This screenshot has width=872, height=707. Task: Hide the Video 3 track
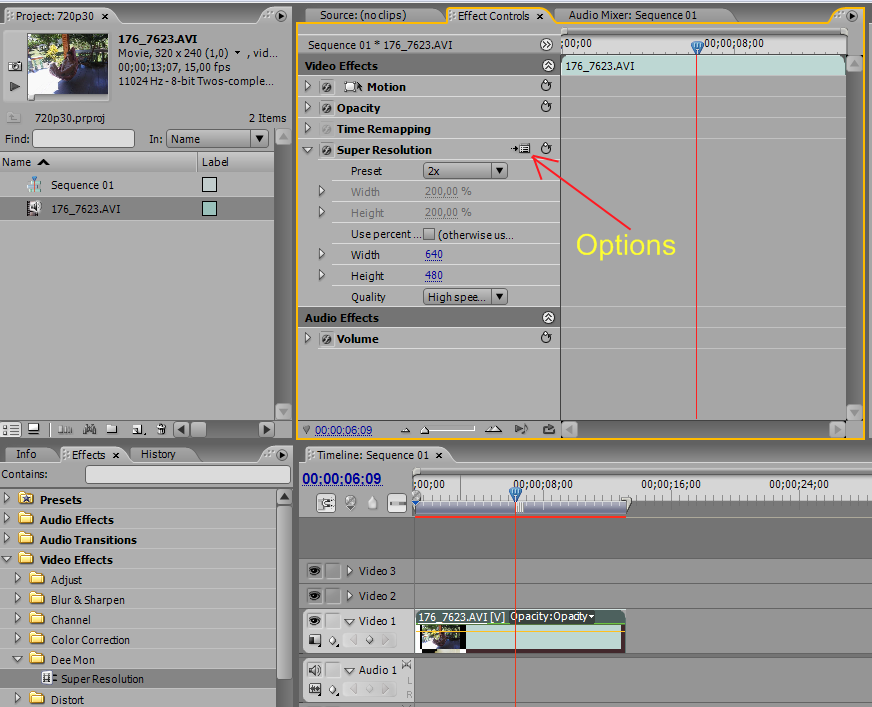click(x=314, y=571)
